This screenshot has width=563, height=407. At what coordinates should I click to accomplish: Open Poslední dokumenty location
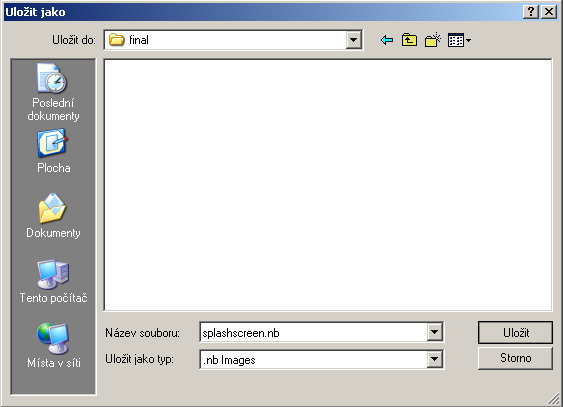(53, 93)
